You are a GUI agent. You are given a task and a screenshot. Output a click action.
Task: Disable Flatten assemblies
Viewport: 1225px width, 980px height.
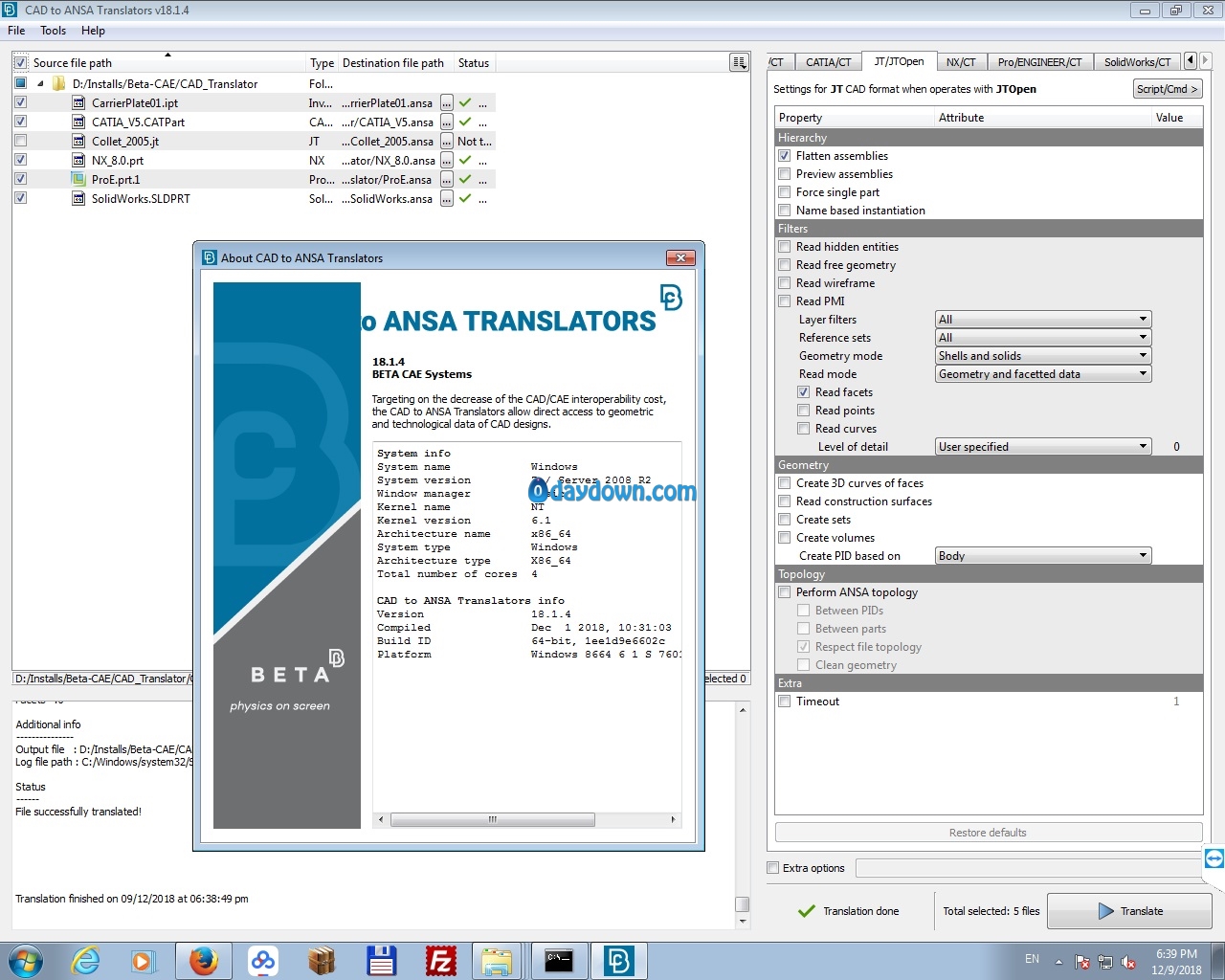785,156
